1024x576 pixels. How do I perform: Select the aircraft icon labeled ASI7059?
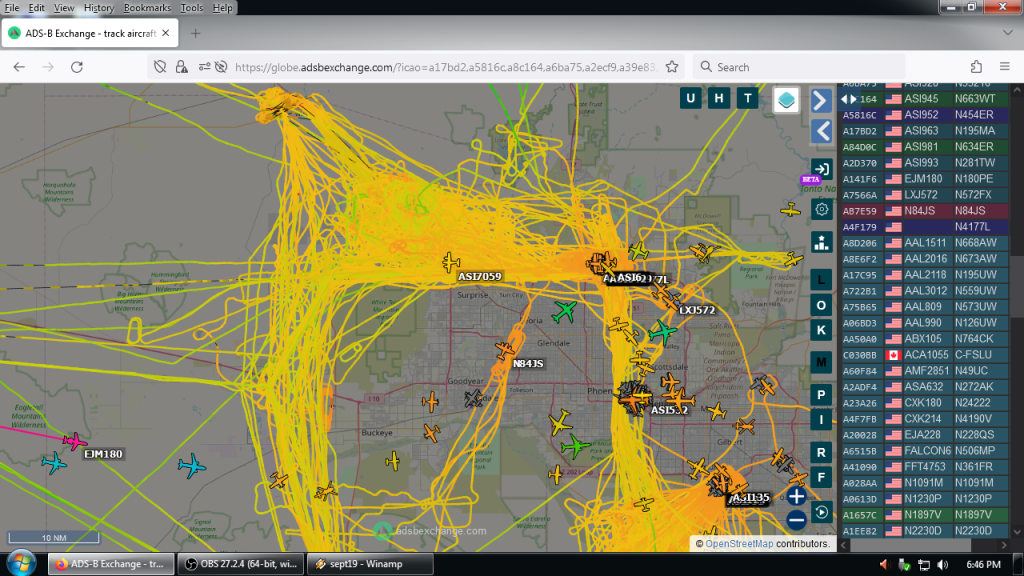(451, 263)
